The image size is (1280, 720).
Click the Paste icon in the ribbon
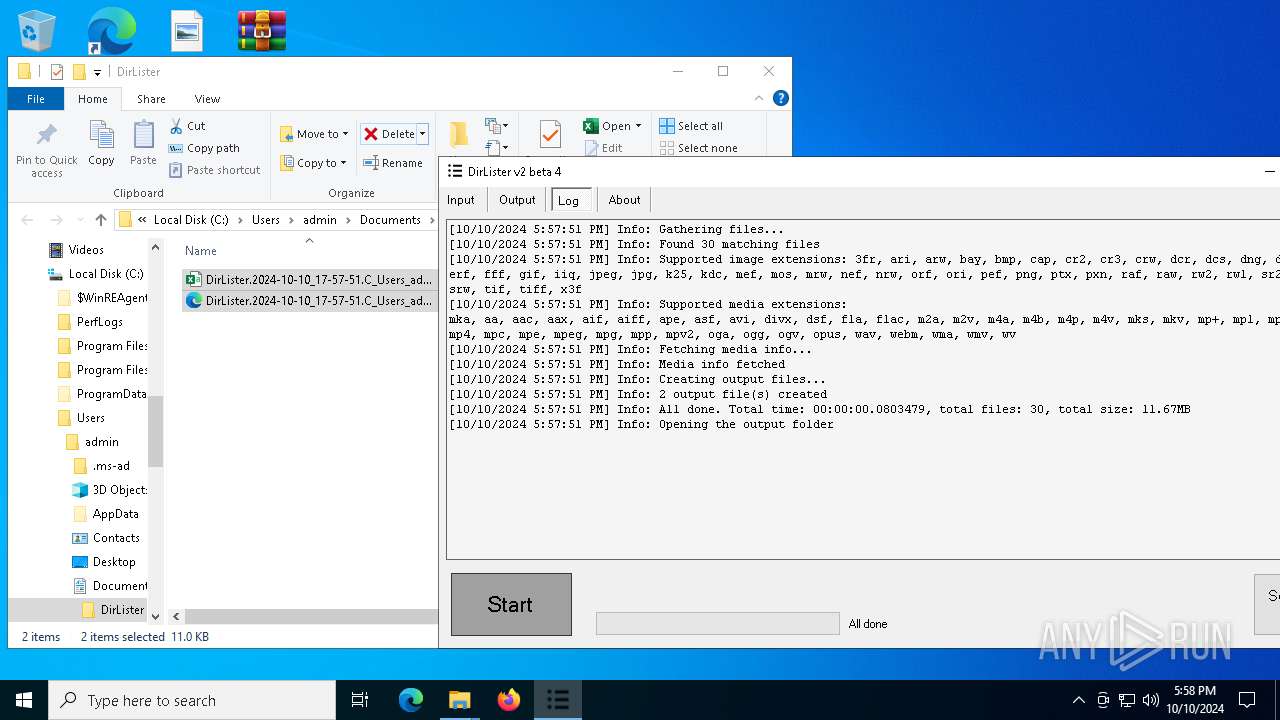143,143
